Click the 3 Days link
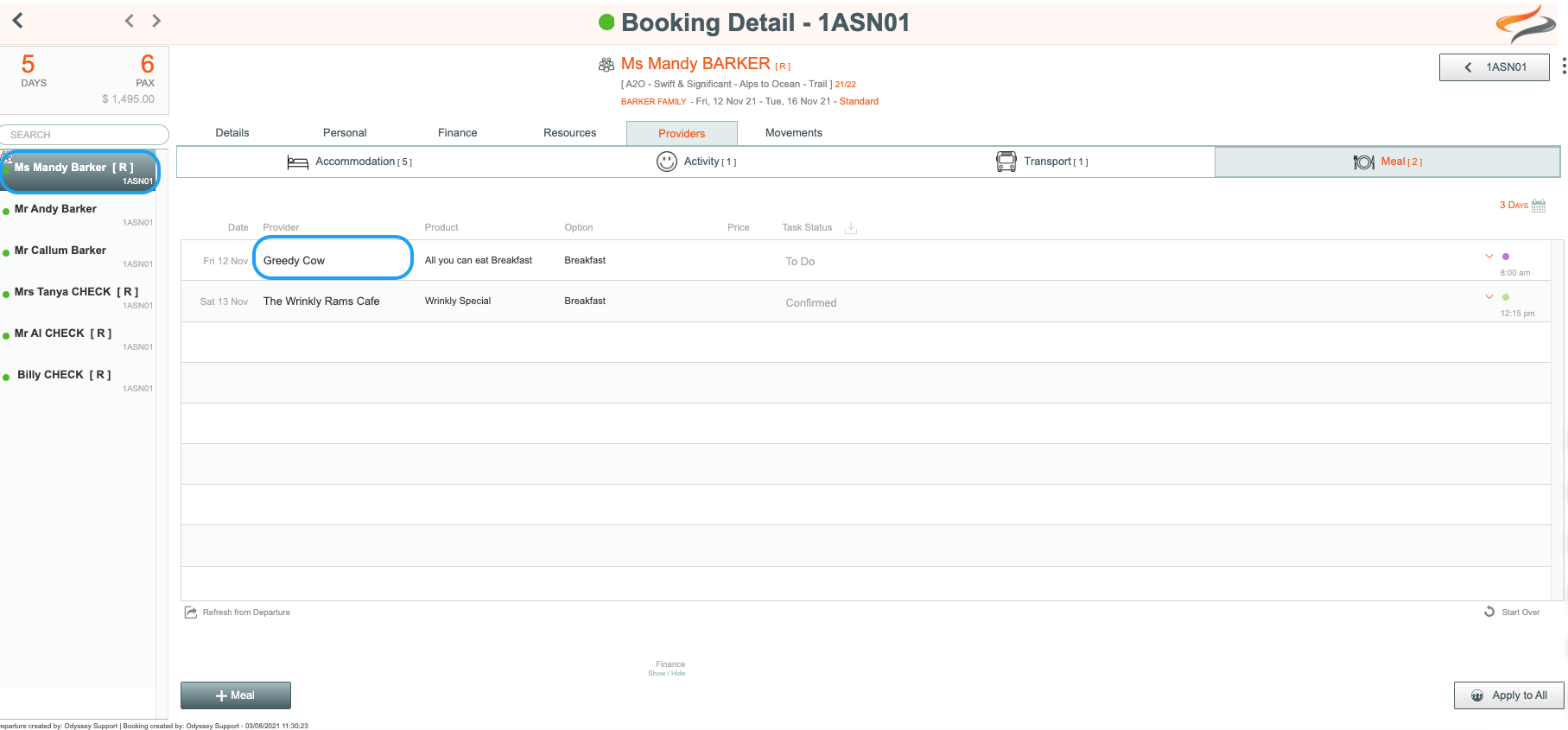Viewport: 1568px width, 730px height. point(1514,206)
